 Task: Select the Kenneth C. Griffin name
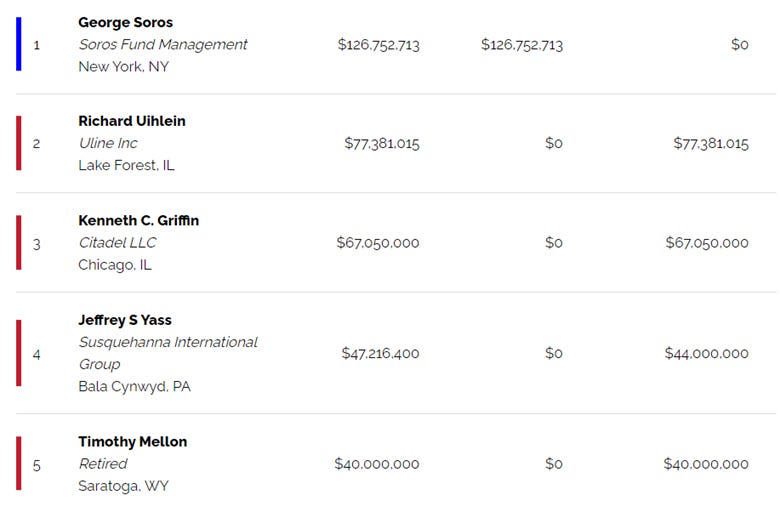[x=138, y=220]
